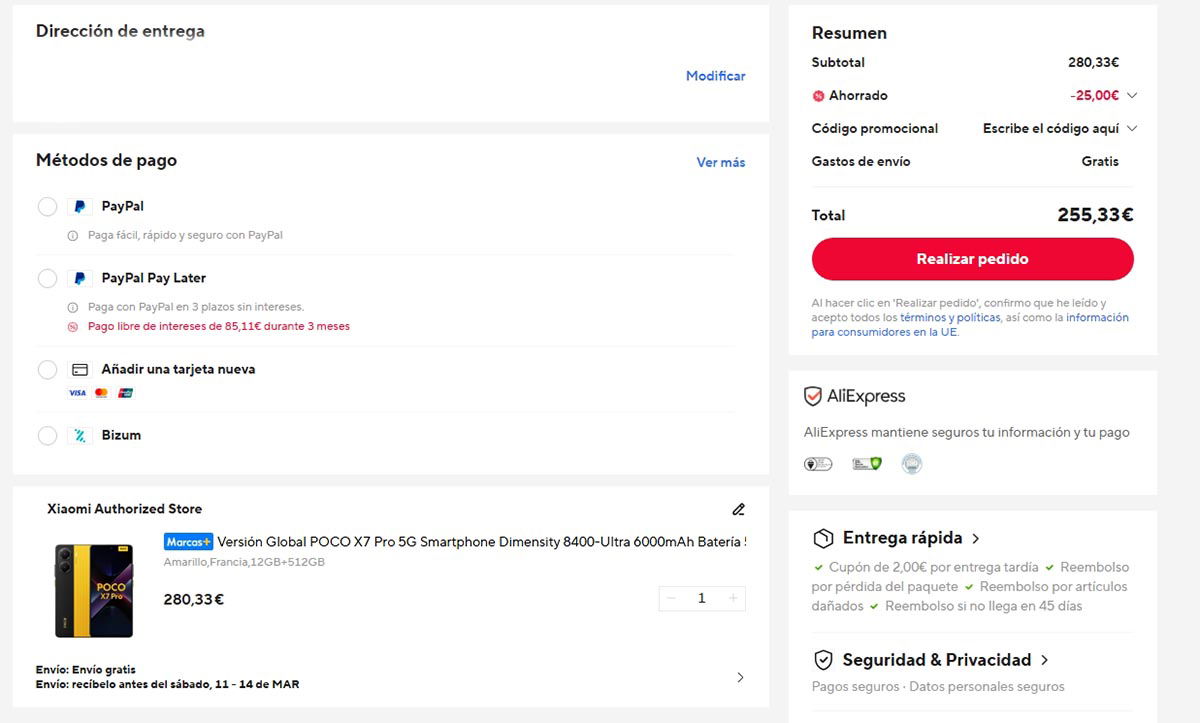The image size is (1200, 723).
Task: Choose Bizum payment method
Action: tap(47, 435)
